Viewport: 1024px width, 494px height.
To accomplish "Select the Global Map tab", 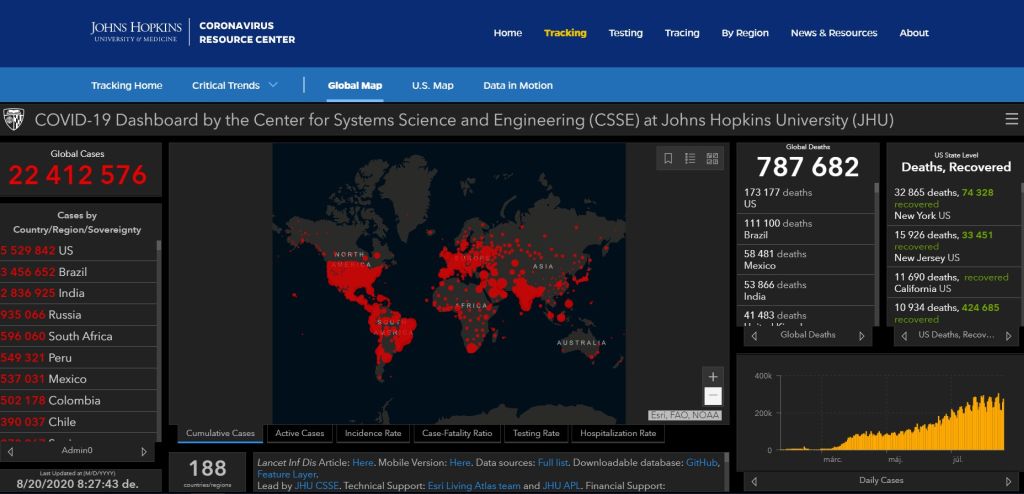I will (355, 85).
